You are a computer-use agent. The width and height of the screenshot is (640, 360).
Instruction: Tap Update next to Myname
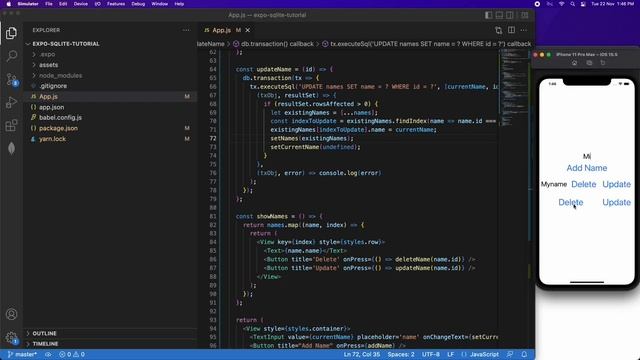coord(616,184)
